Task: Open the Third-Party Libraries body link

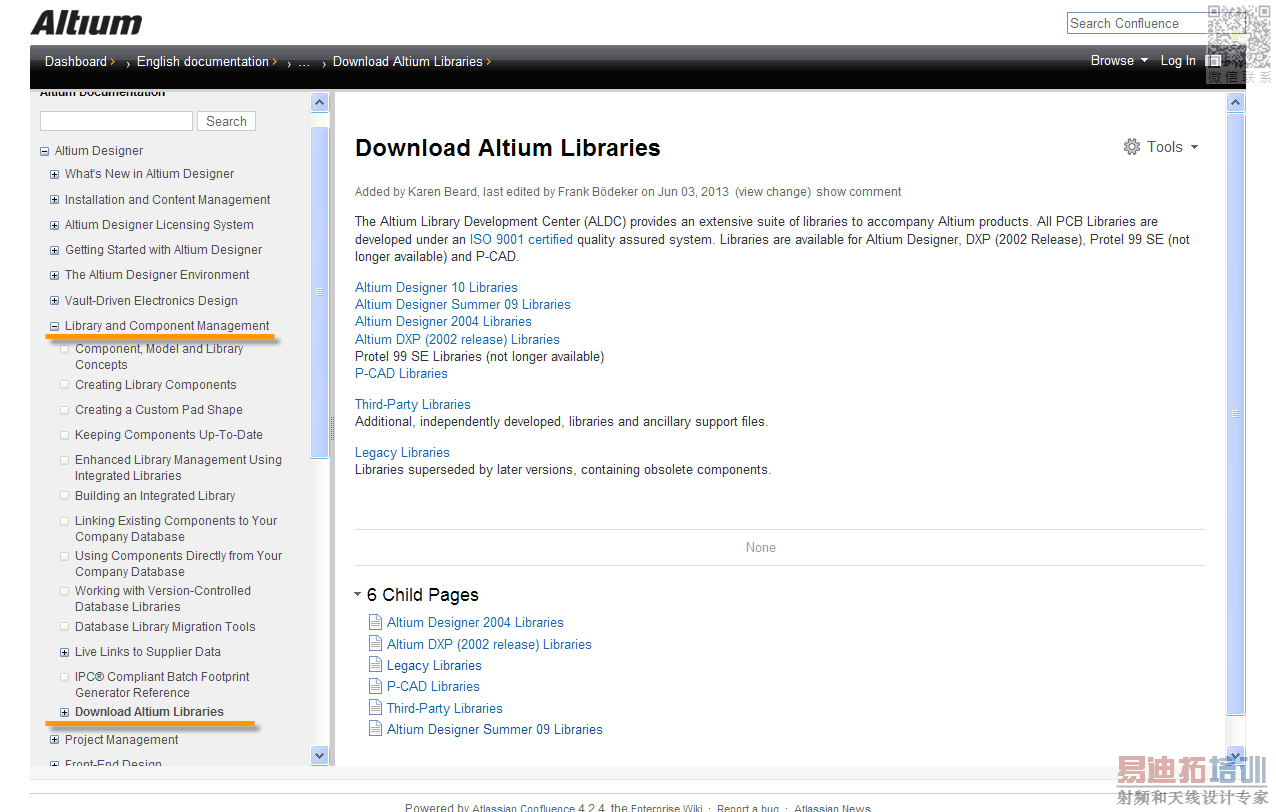Action: pyautogui.click(x=413, y=405)
